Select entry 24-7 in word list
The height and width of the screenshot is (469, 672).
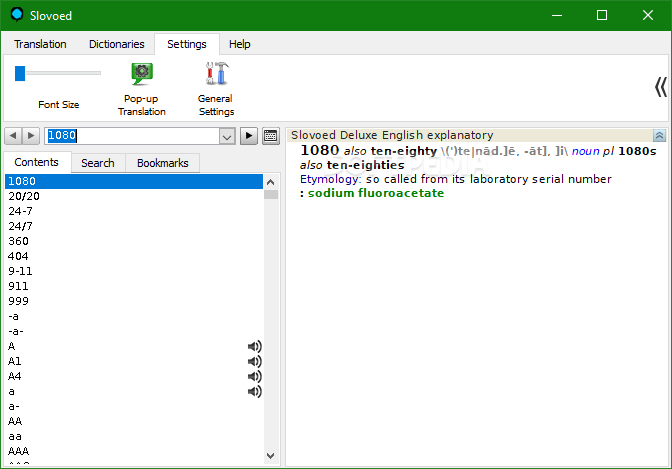point(134,211)
